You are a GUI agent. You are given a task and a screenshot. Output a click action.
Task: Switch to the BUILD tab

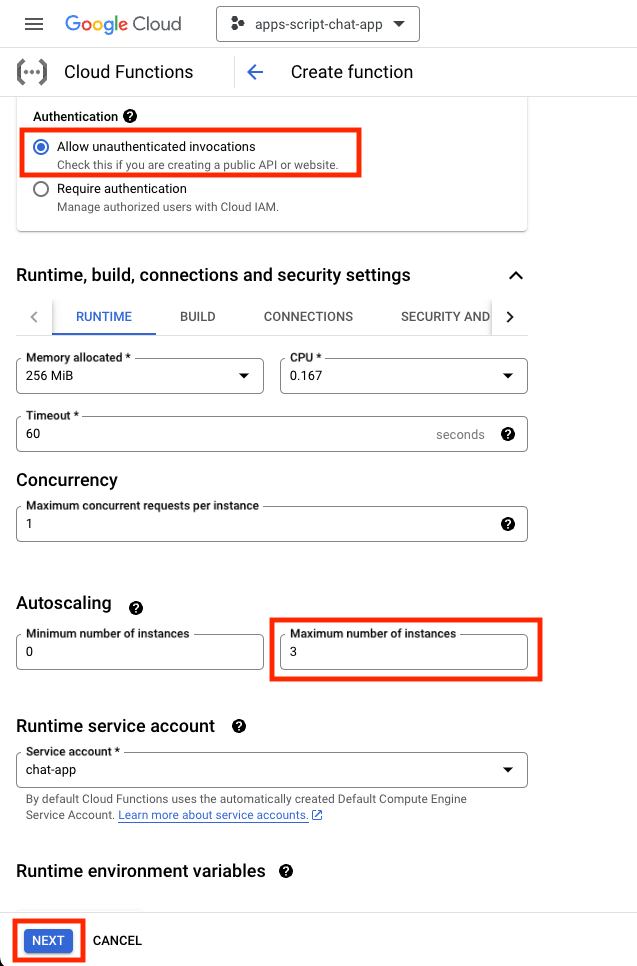point(198,317)
